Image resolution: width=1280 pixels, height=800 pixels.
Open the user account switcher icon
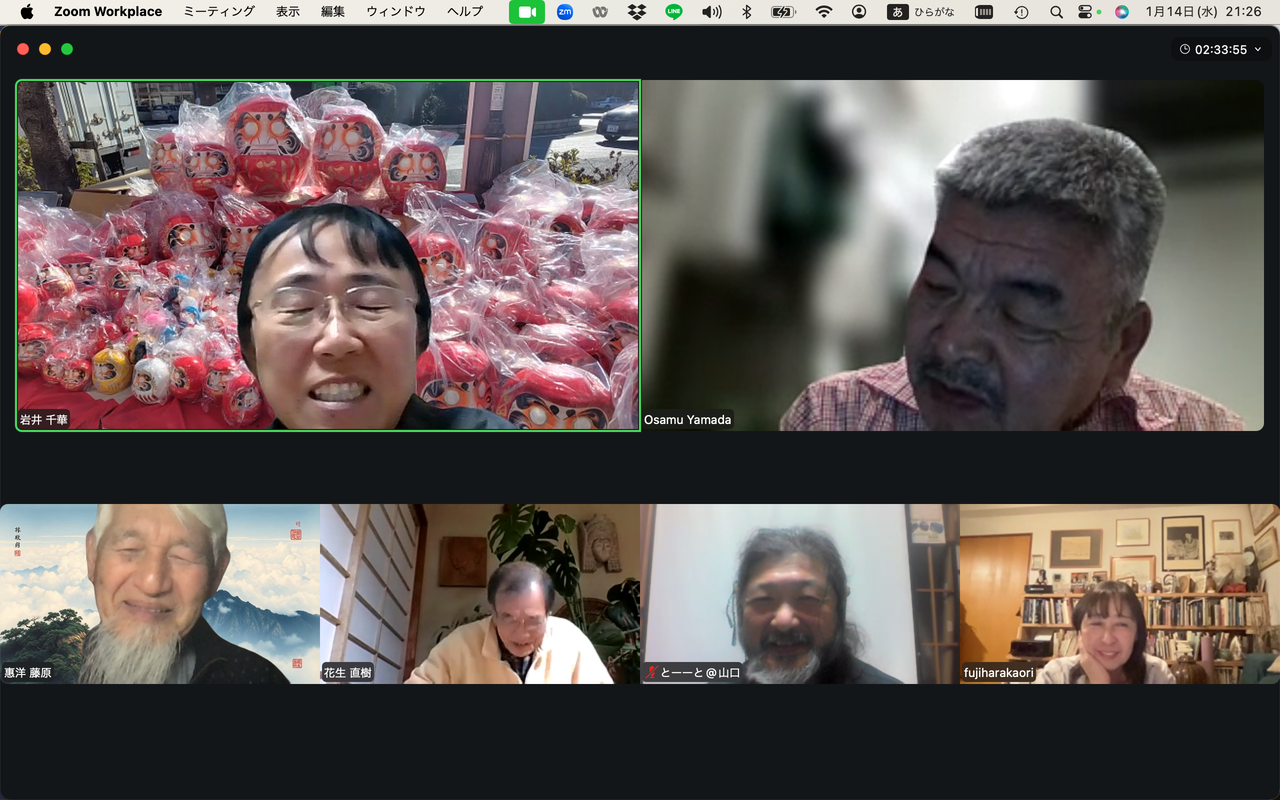(x=859, y=12)
